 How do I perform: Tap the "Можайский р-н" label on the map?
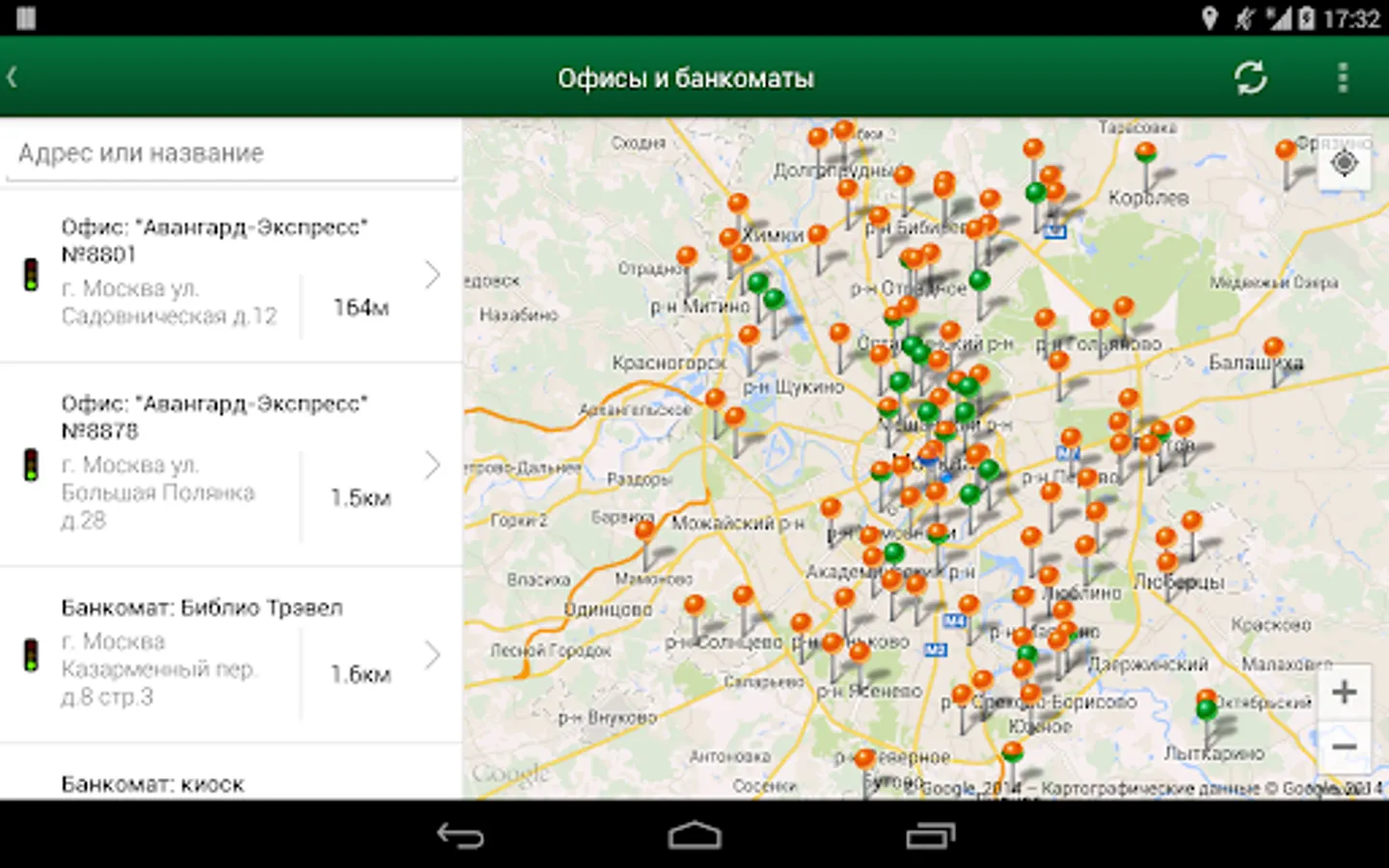[738, 523]
